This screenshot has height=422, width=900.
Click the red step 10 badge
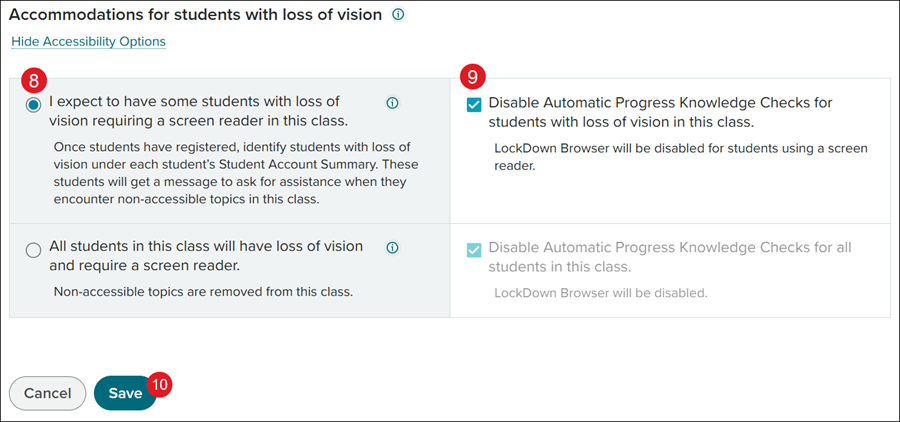(161, 381)
